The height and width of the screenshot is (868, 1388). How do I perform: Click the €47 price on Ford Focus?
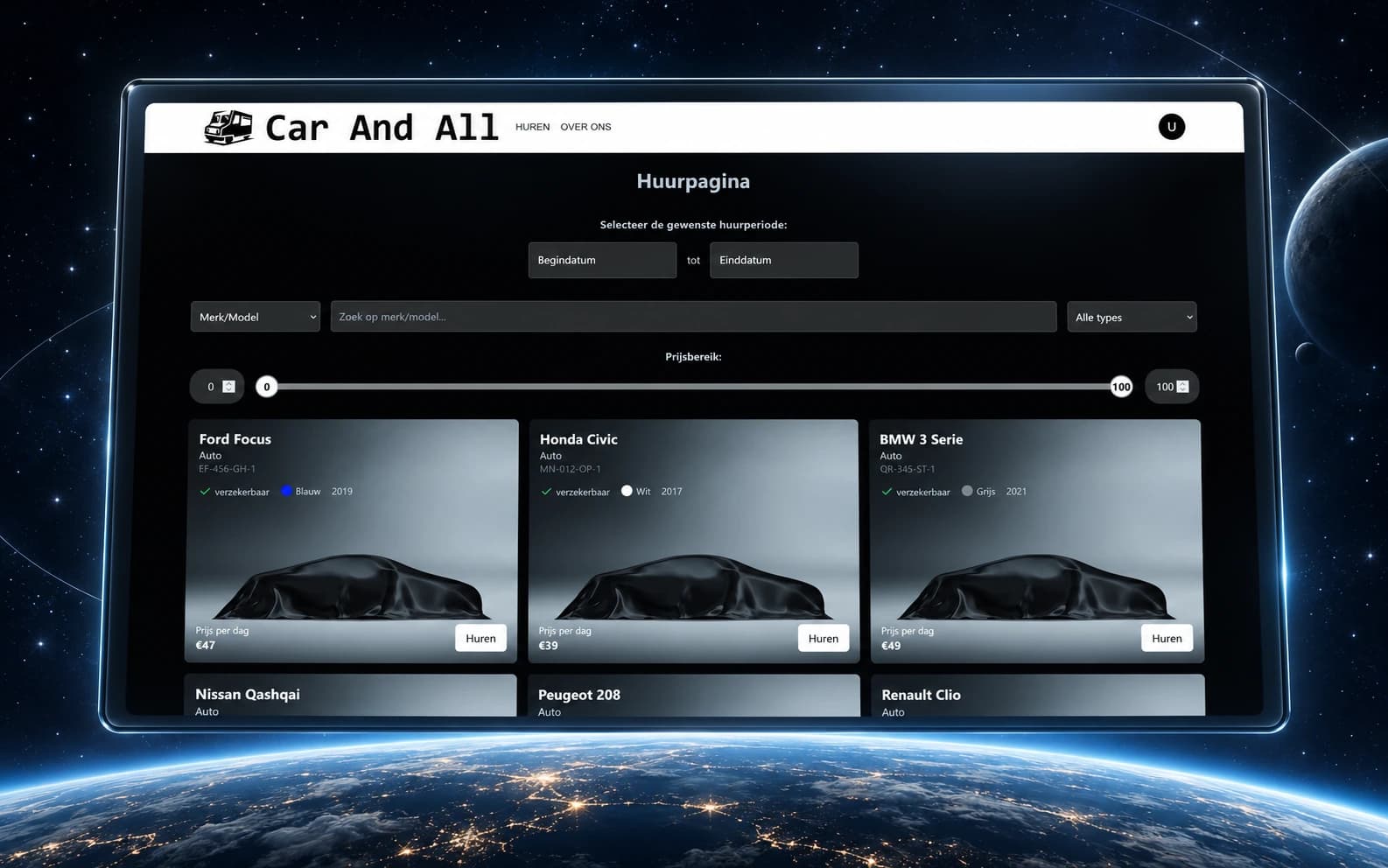click(205, 645)
